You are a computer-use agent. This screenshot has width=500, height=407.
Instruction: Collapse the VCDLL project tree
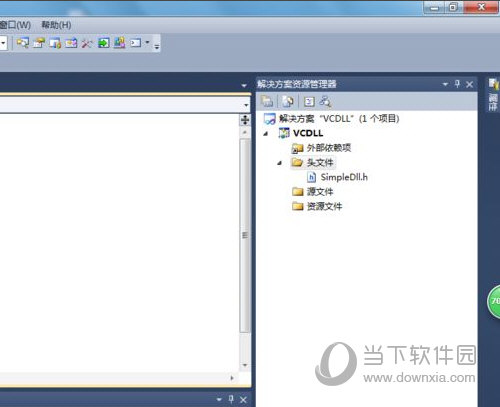click(266, 134)
